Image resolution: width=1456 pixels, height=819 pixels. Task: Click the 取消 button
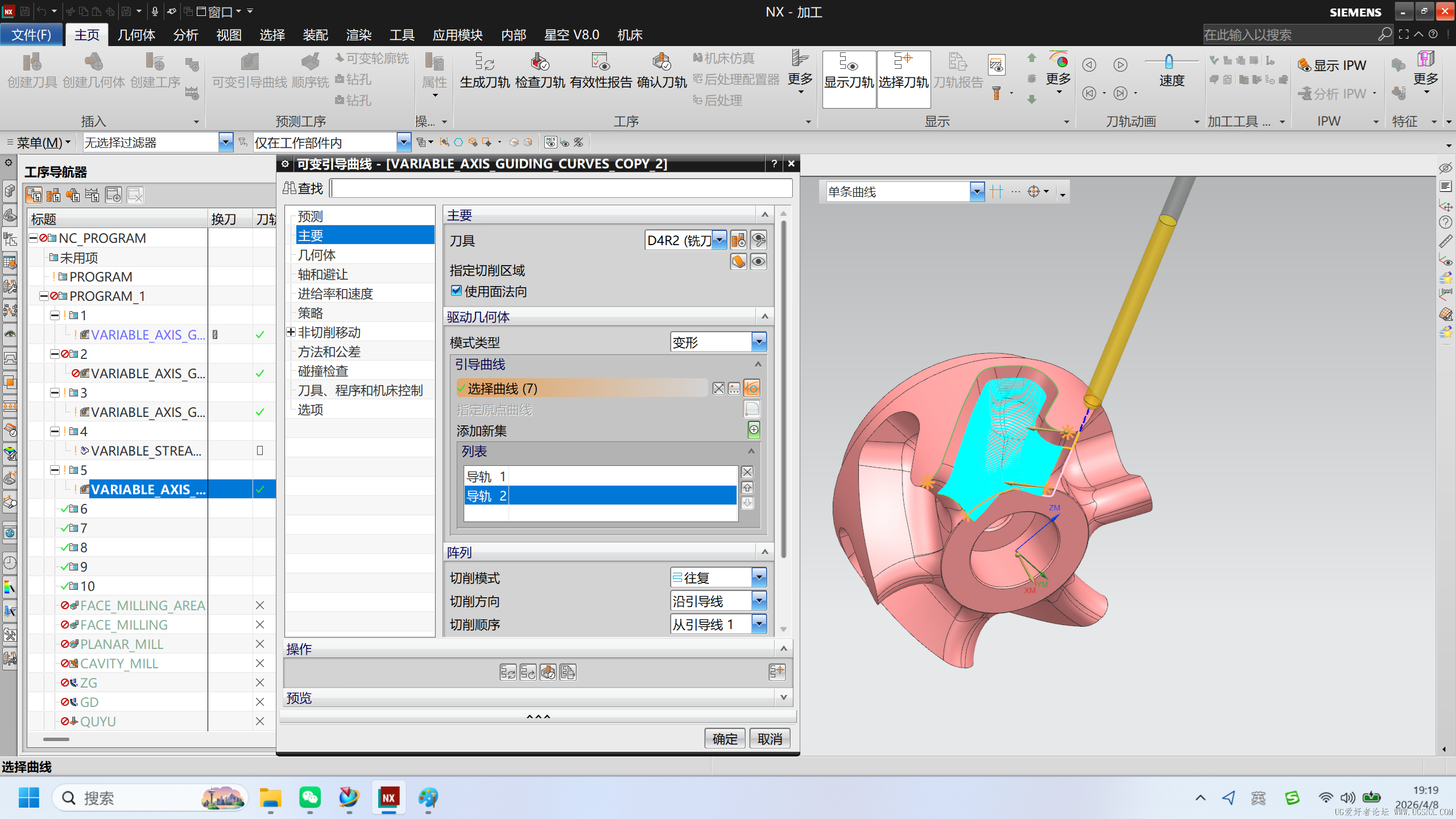[x=770, y=739]
